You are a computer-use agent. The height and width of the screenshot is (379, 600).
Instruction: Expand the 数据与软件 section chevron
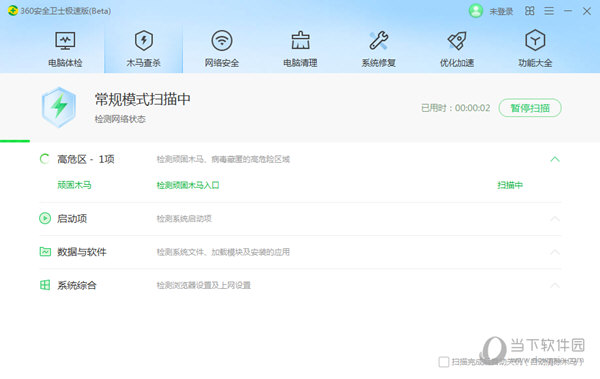555,252
